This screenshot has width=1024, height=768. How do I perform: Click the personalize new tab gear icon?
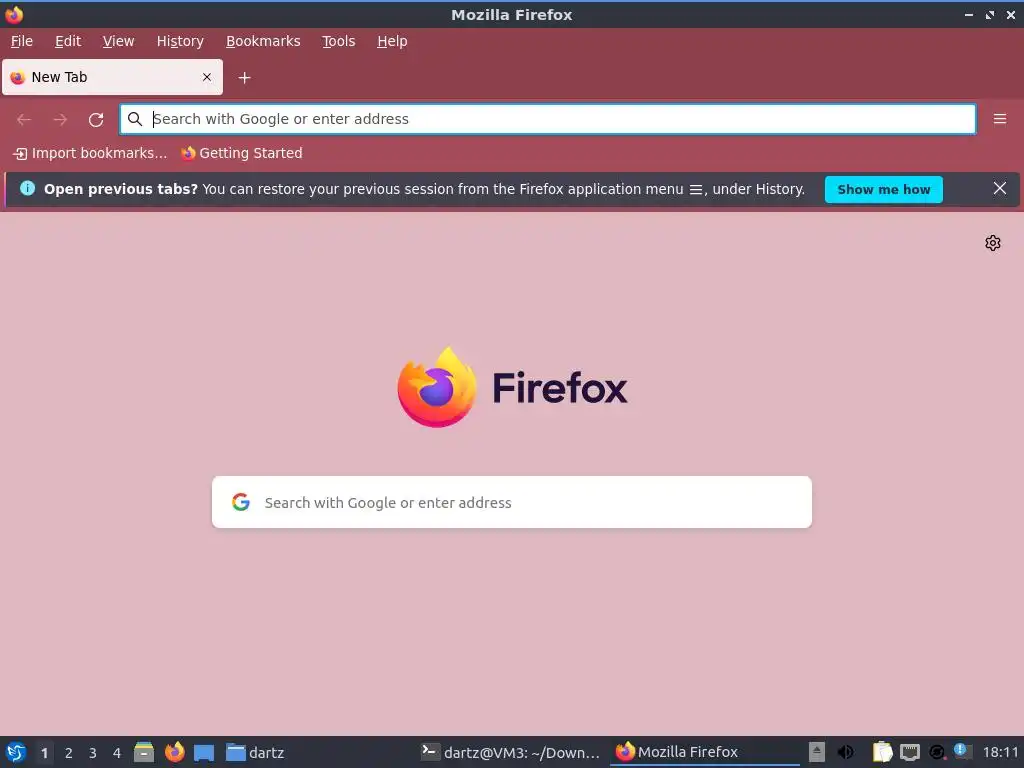click(x=993, y=243)
